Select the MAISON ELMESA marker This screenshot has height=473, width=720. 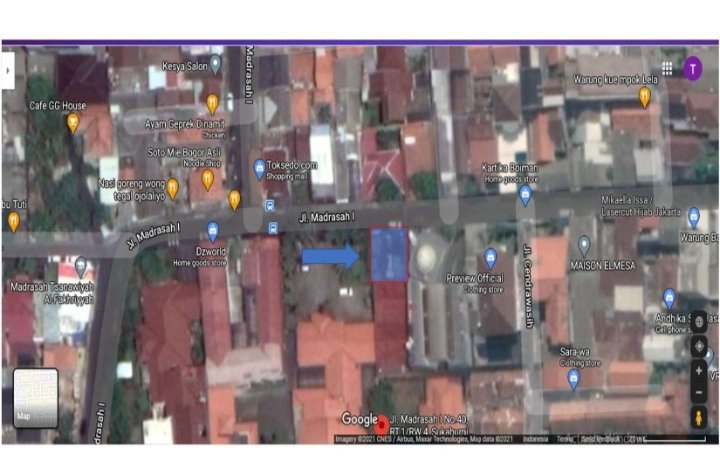click(x=584, y=245)
